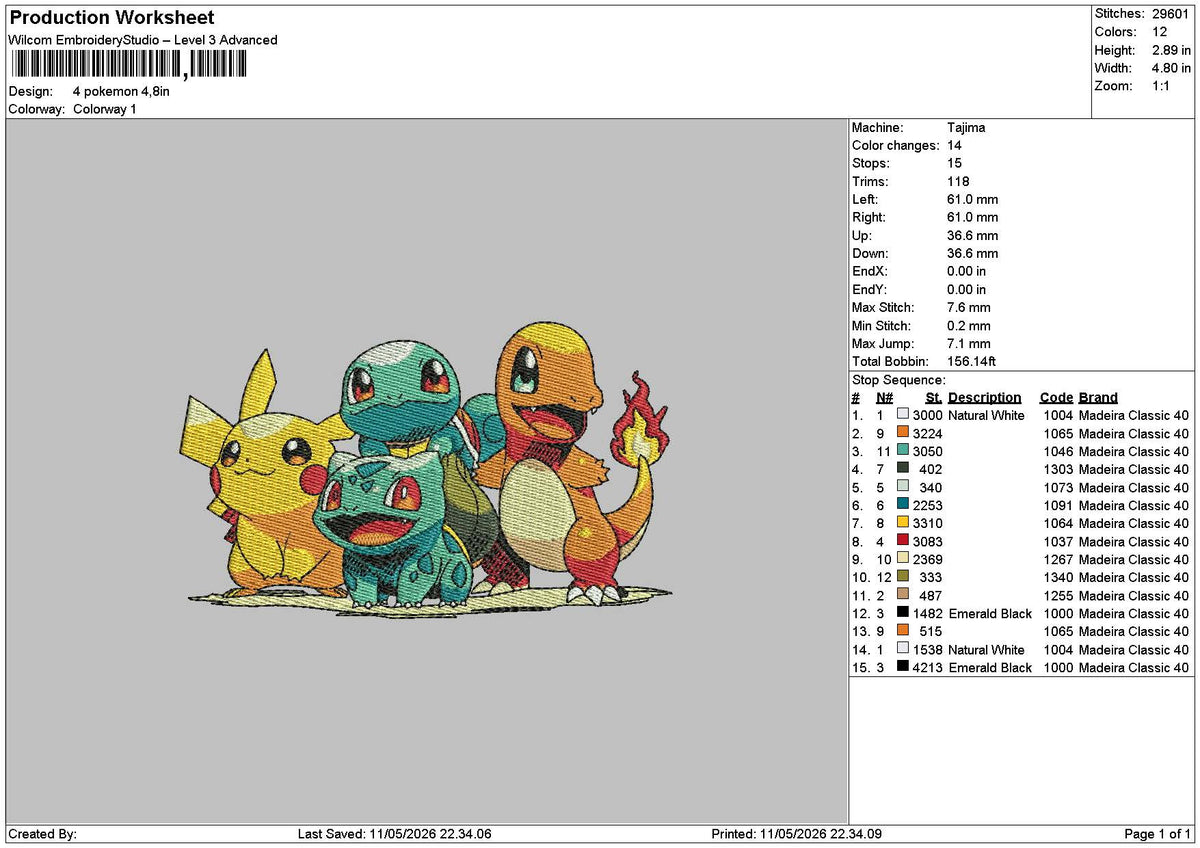Select the Trims value "118"
Viewport: 1200px width, 848px height.
click(x=959, y=181)
